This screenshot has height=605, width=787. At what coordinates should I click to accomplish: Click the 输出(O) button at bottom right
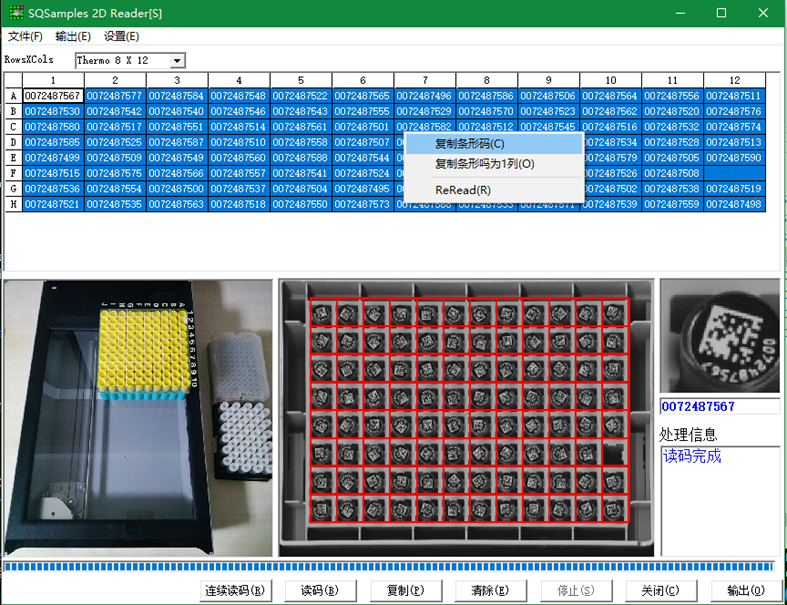744,590
